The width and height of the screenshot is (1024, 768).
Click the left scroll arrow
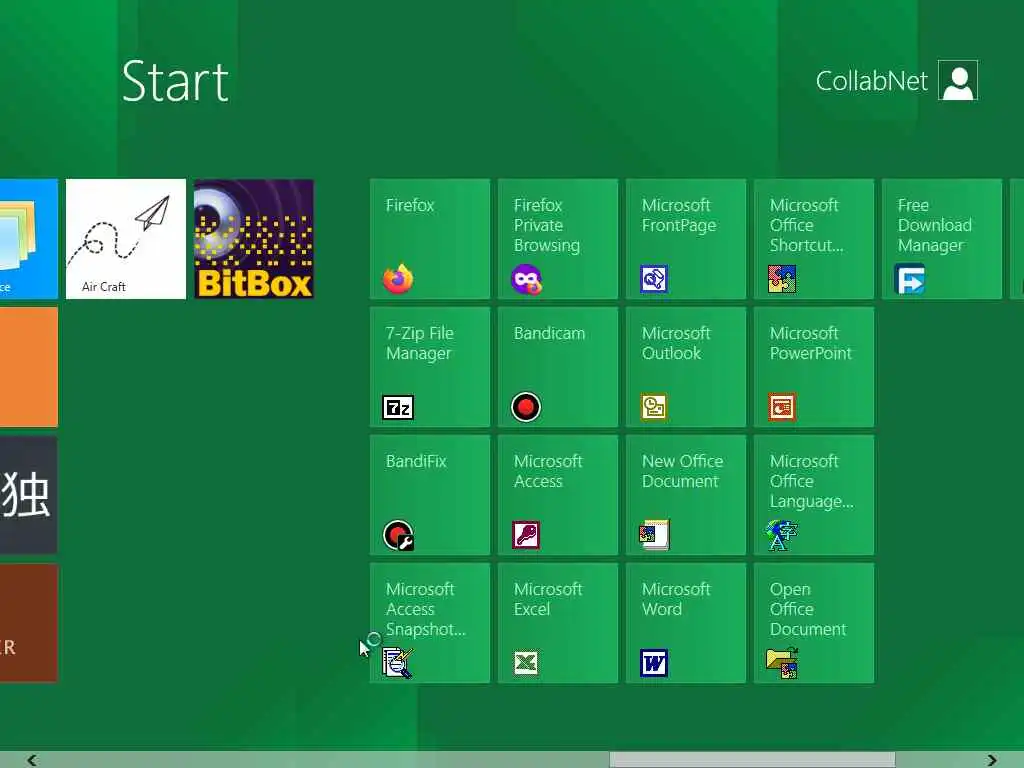[x=31, y=760]
